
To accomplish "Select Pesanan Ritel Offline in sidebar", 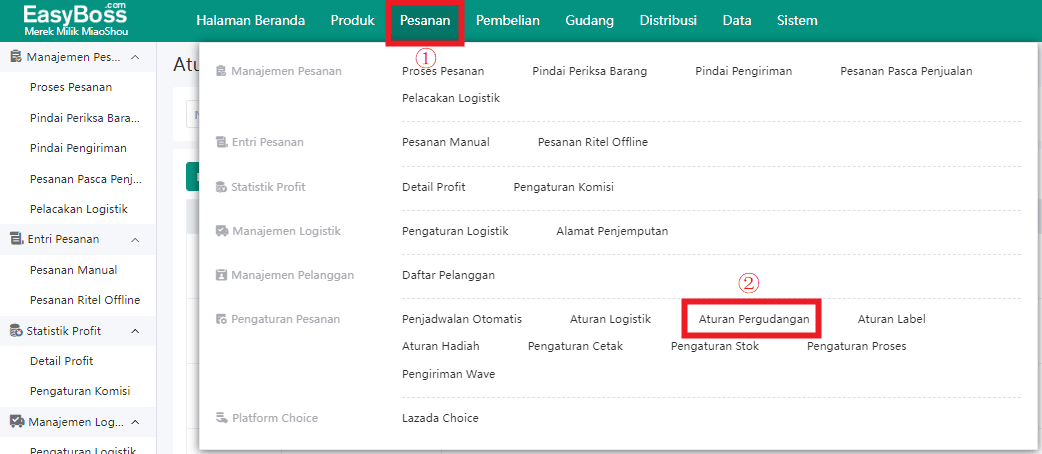I will (84, 300).
